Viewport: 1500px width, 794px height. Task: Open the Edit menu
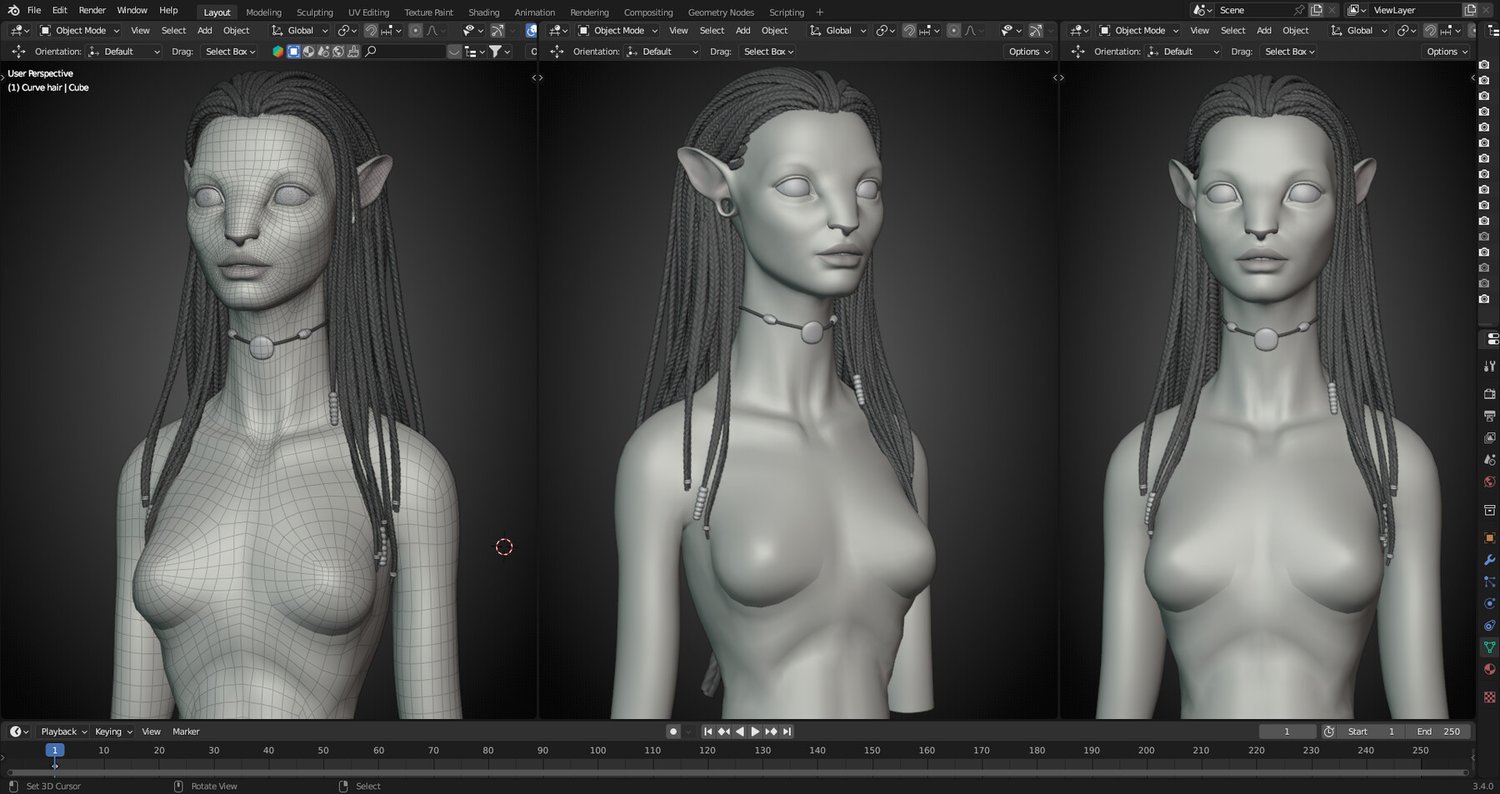(x=60, y=10)
